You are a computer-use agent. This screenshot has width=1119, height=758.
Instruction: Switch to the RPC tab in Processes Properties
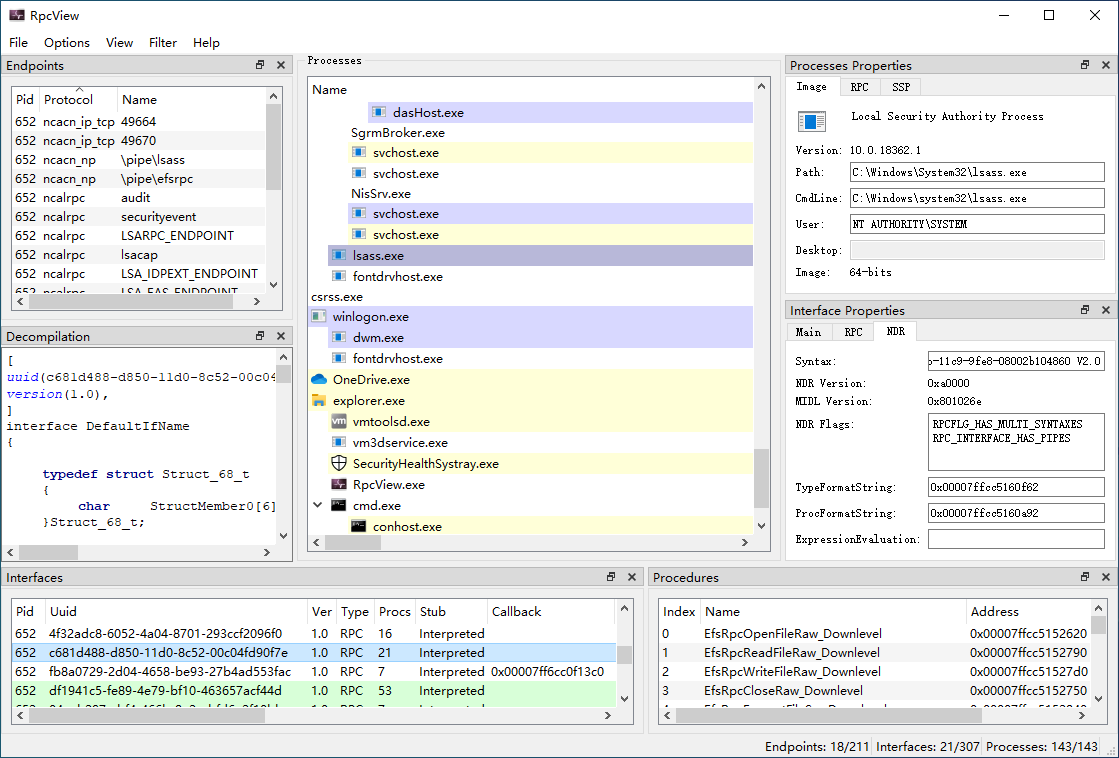859,87
